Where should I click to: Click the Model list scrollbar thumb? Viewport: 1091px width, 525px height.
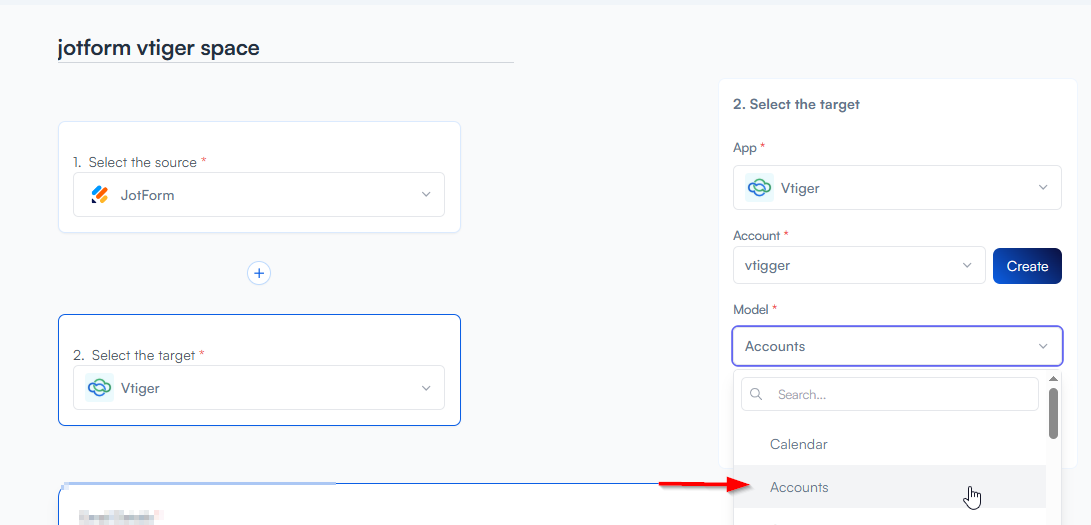click(x=1053, y=412)
